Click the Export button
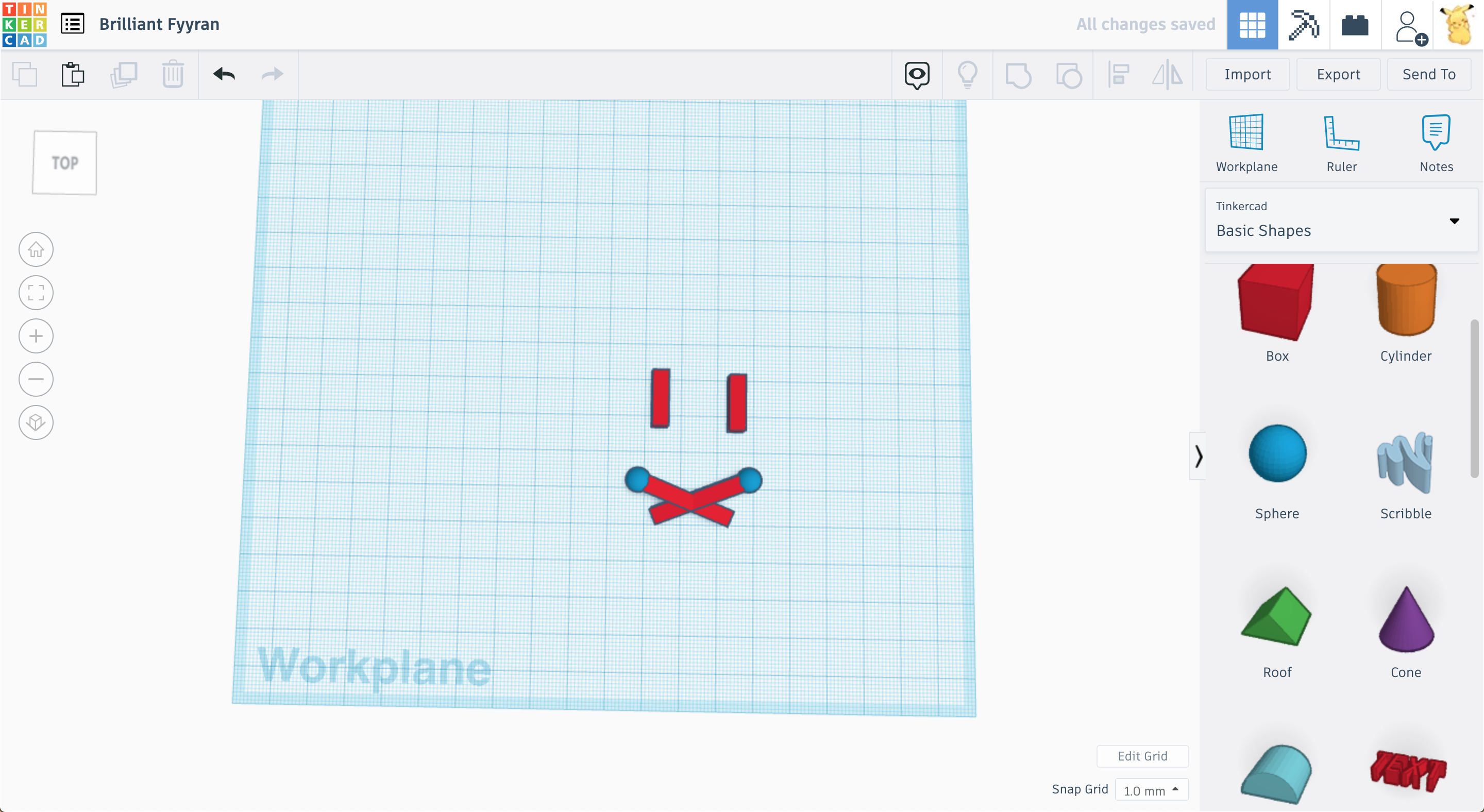Viewport: 1484px width, 812px height. tap(1338, 74)
